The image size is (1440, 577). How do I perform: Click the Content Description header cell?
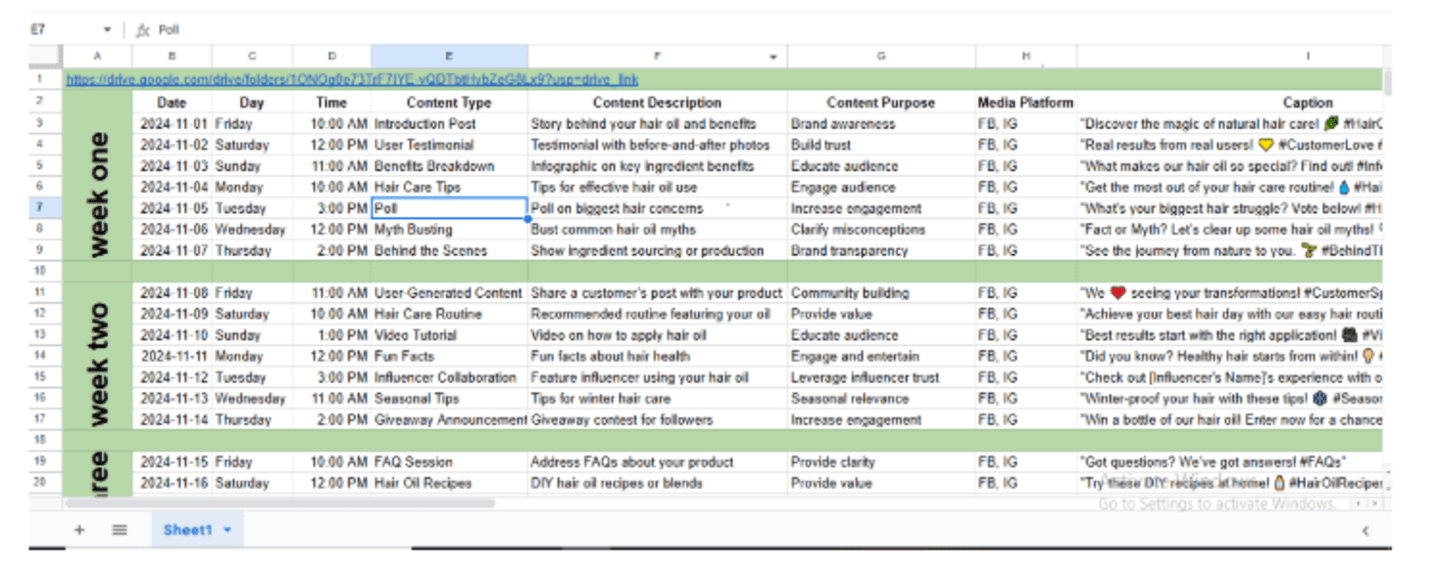pos(657,102)
